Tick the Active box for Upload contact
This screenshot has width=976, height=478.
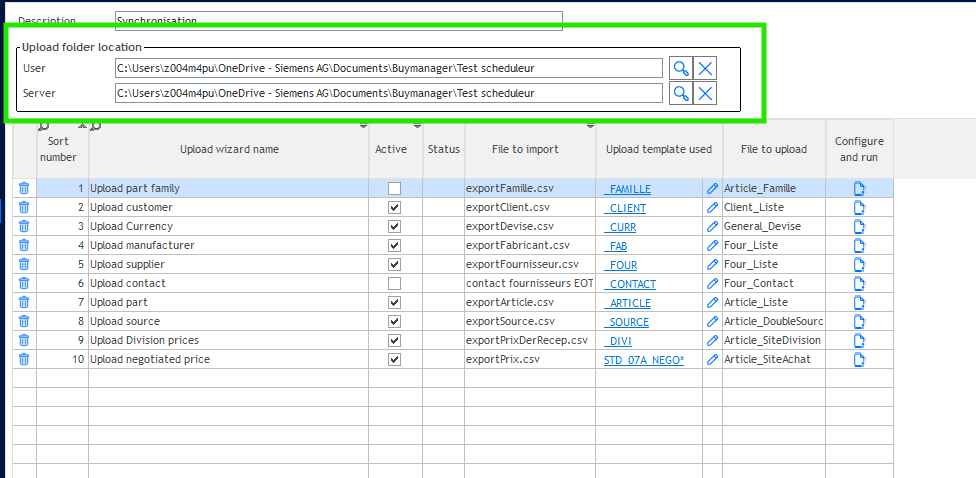coord(395,284)
